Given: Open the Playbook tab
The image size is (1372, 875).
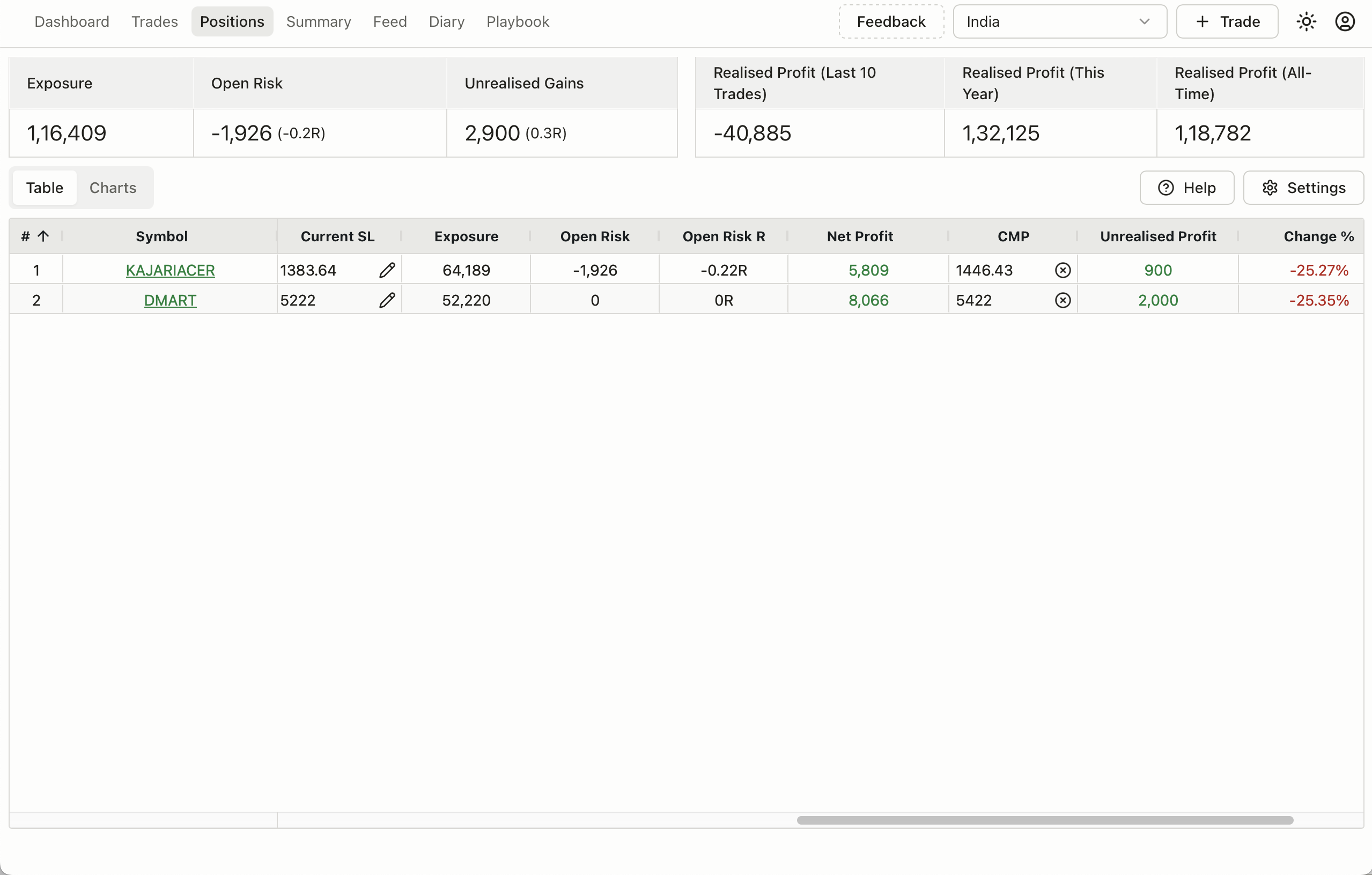Looking at the screenshot, I should tap(518, 21).
